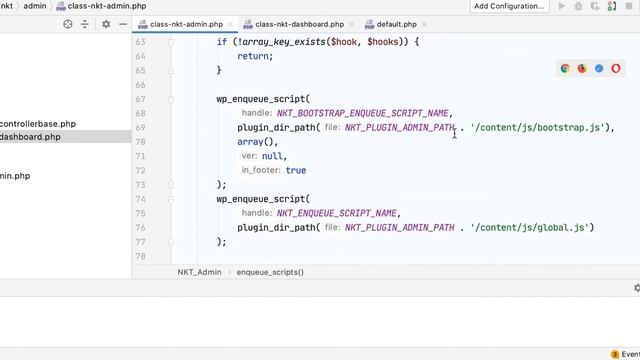Click return keyword on line 64

(x=253, y=56)
